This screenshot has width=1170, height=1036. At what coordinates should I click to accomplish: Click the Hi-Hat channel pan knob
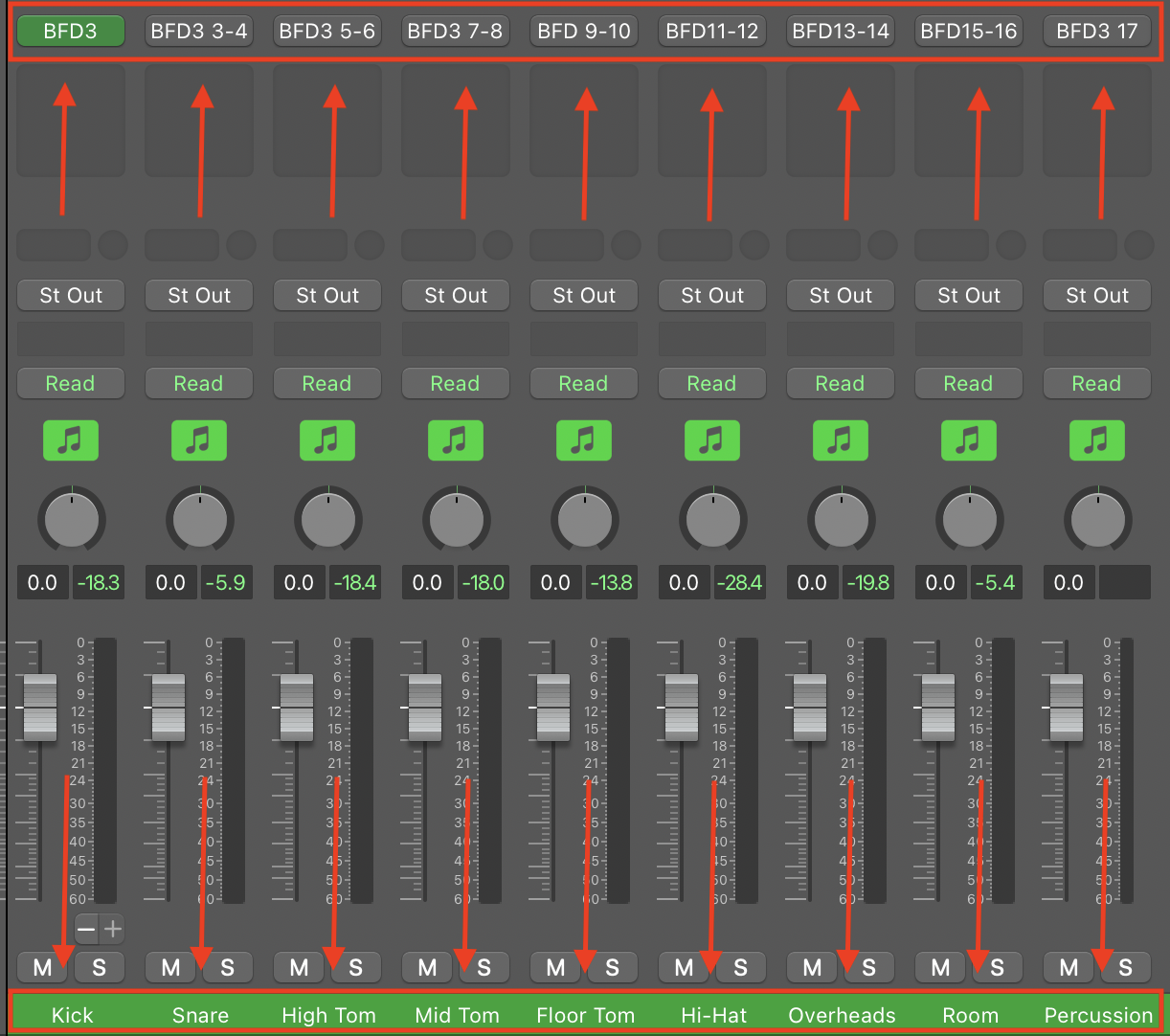713,520
